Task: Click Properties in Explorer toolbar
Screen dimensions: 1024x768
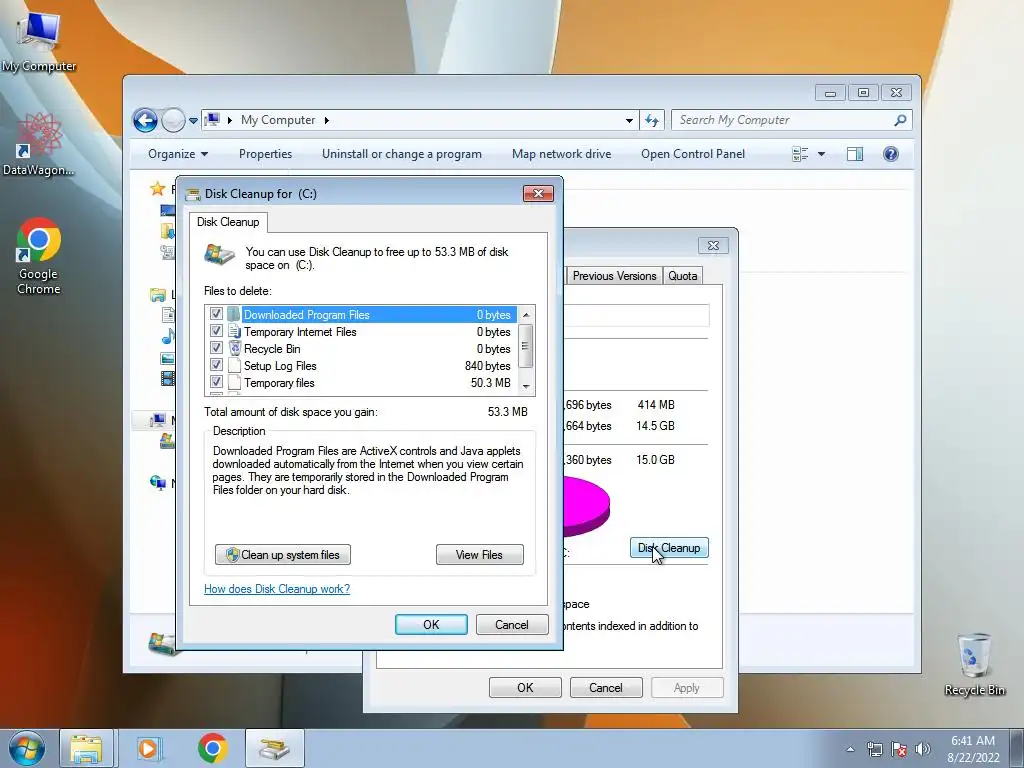Action: coord(265,154)
